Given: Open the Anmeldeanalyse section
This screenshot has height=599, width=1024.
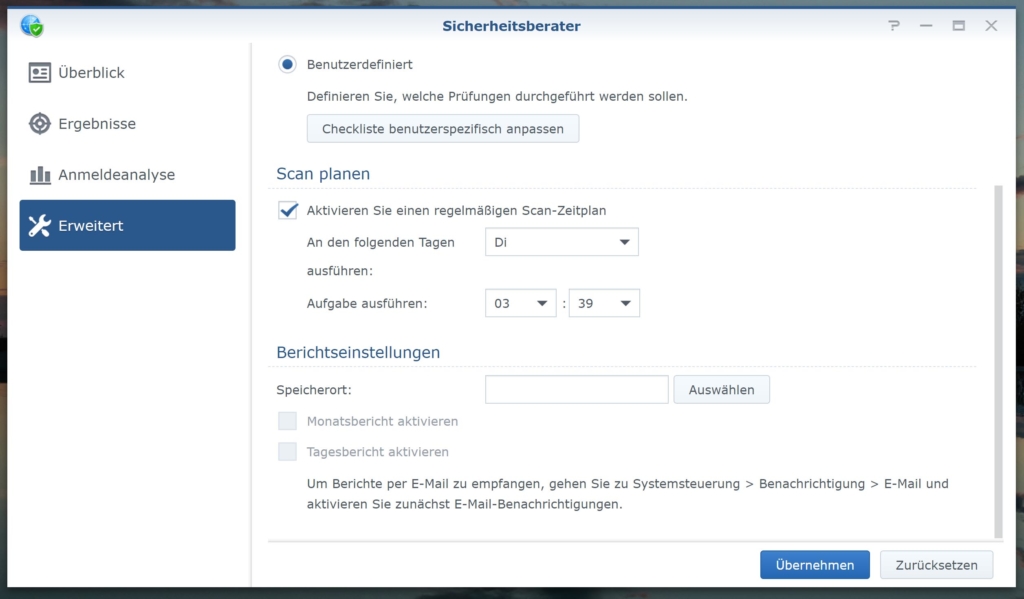Looking at the screenshot, I should click(x=116, y=175).
